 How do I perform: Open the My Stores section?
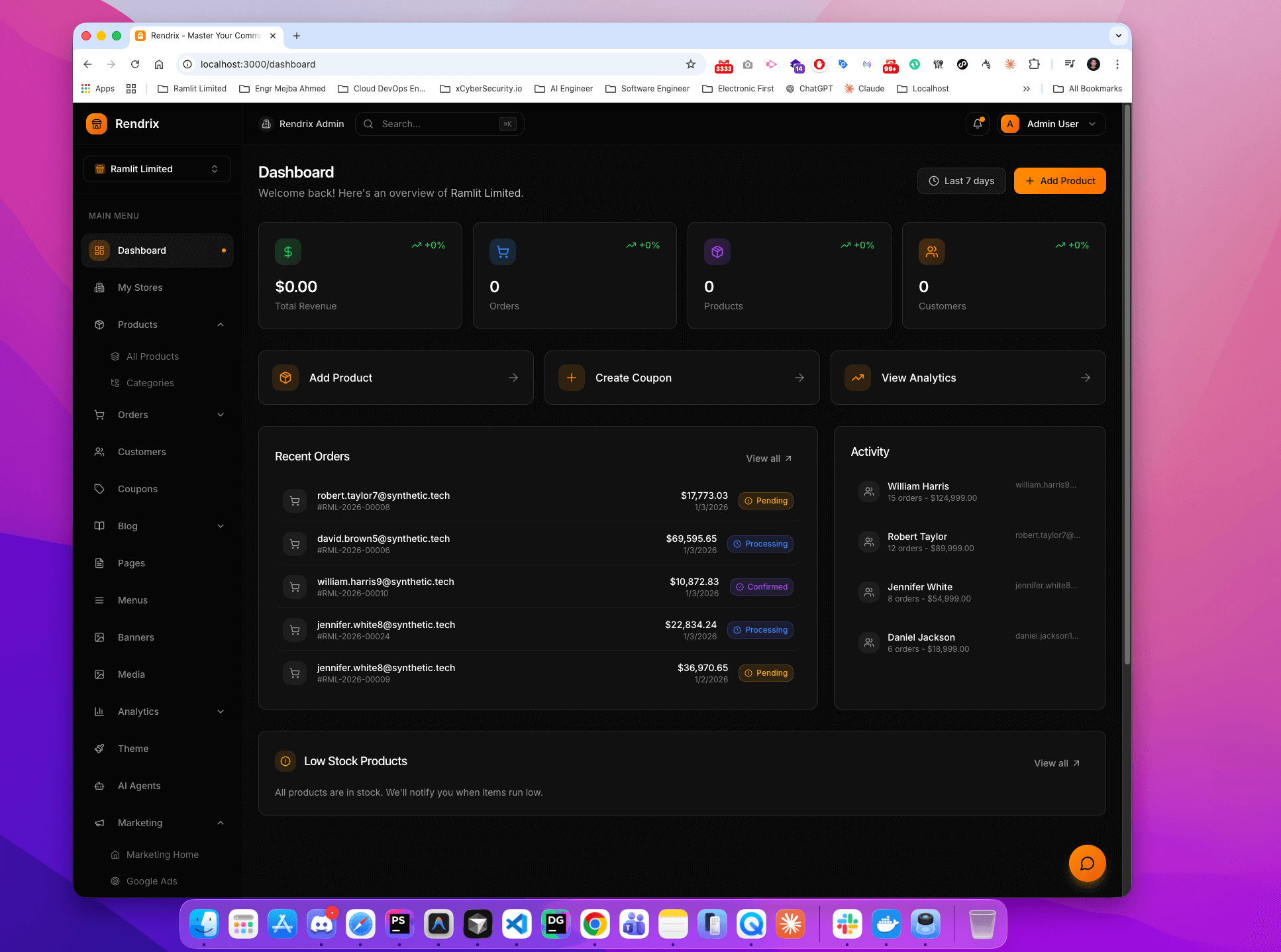140,287
